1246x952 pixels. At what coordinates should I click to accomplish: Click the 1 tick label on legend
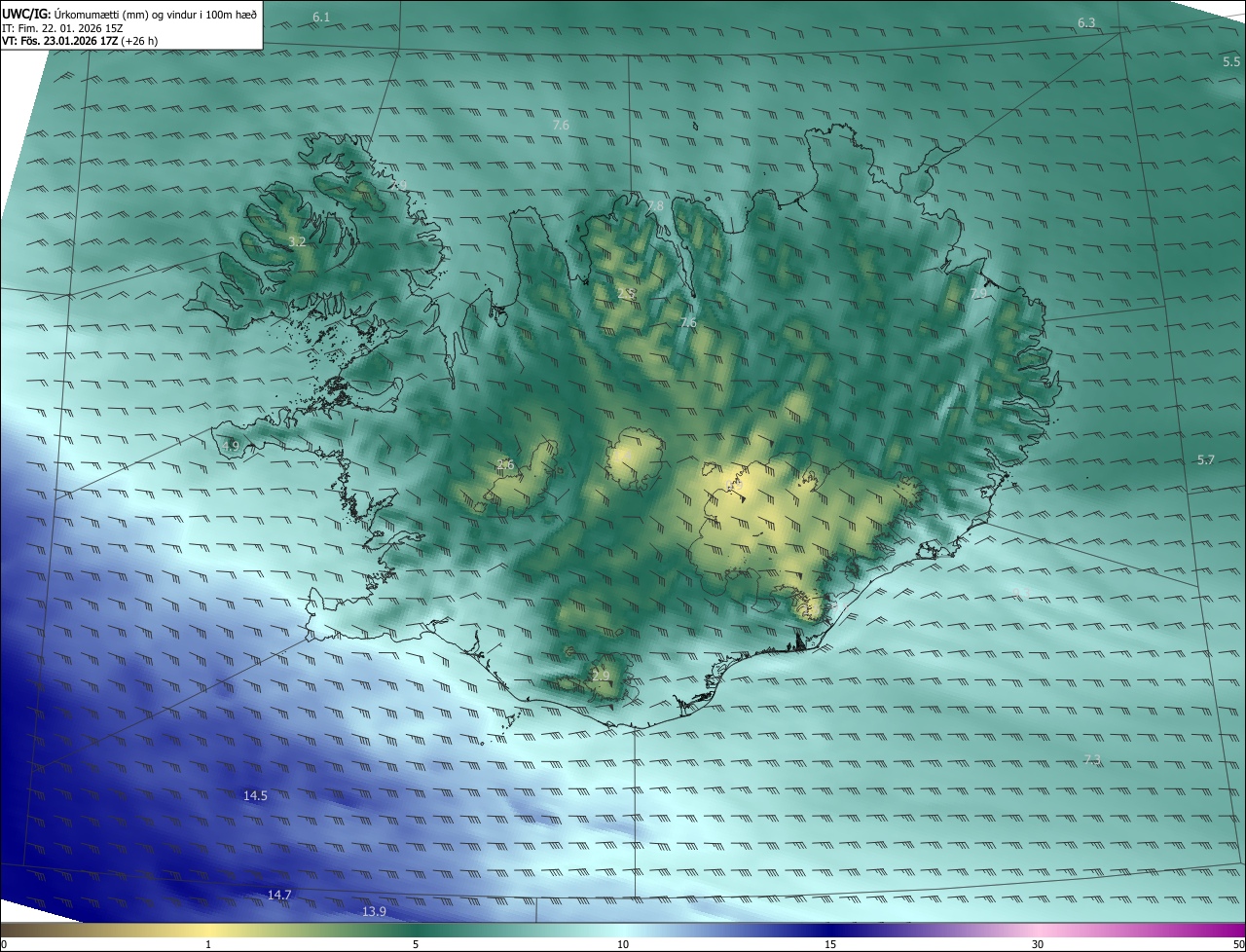pos(208,944)
